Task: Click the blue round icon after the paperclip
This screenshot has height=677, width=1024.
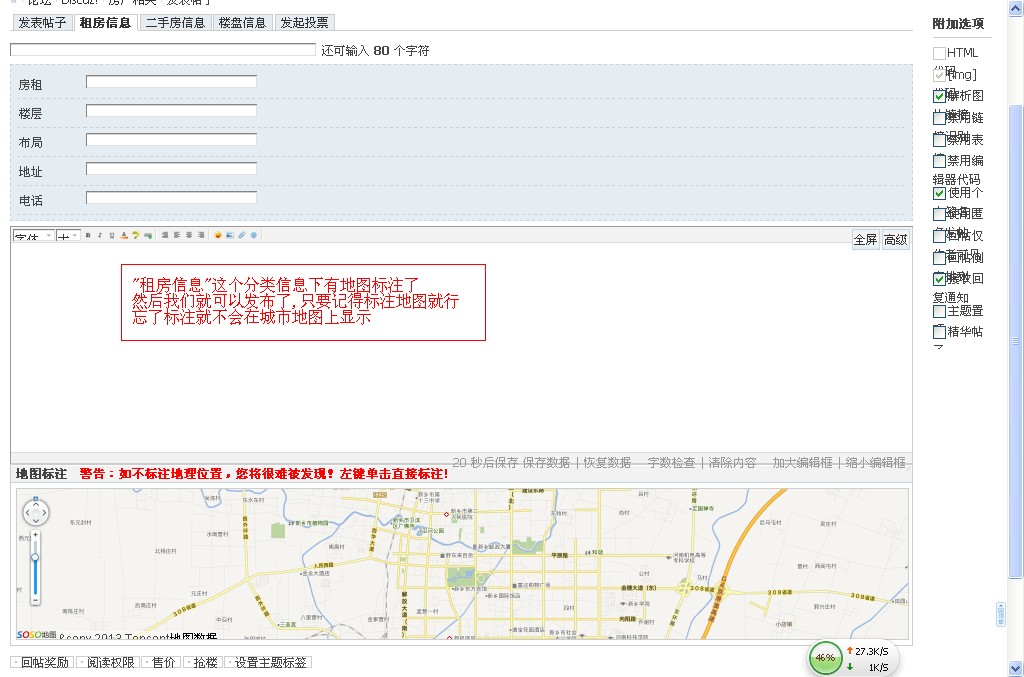Action: tap(254, 235)
